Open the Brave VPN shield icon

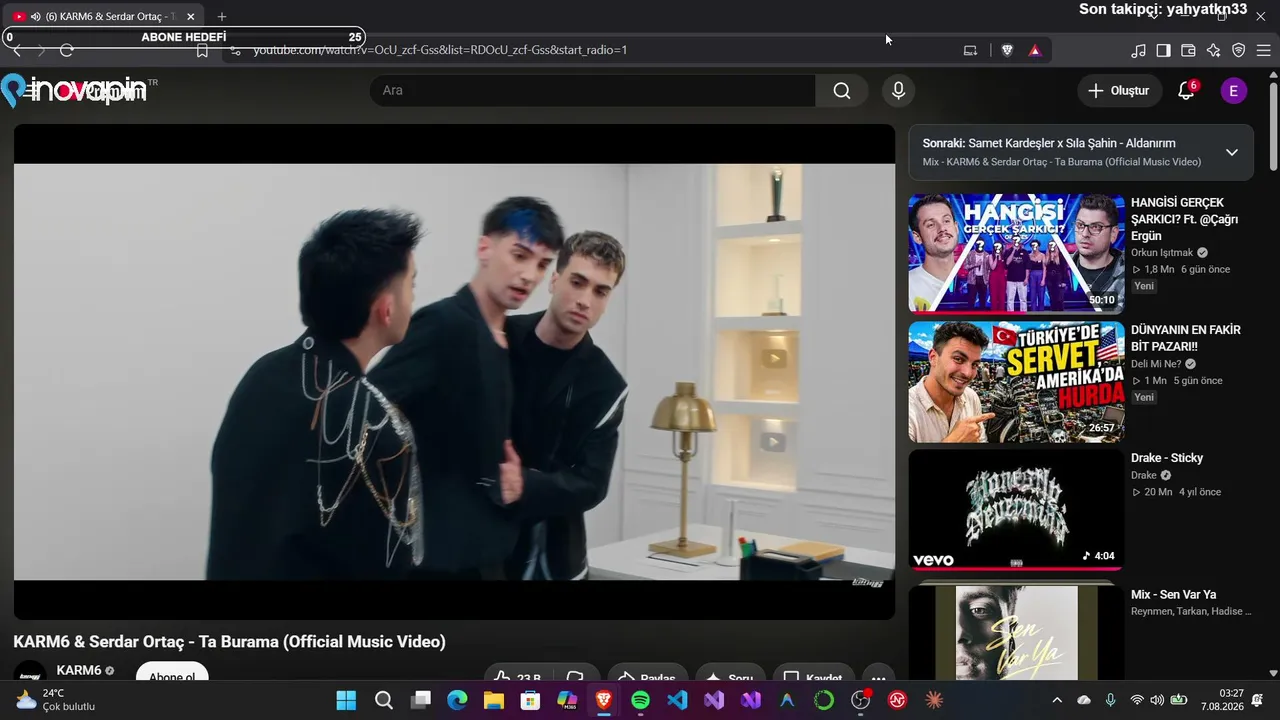(1238, 50)
